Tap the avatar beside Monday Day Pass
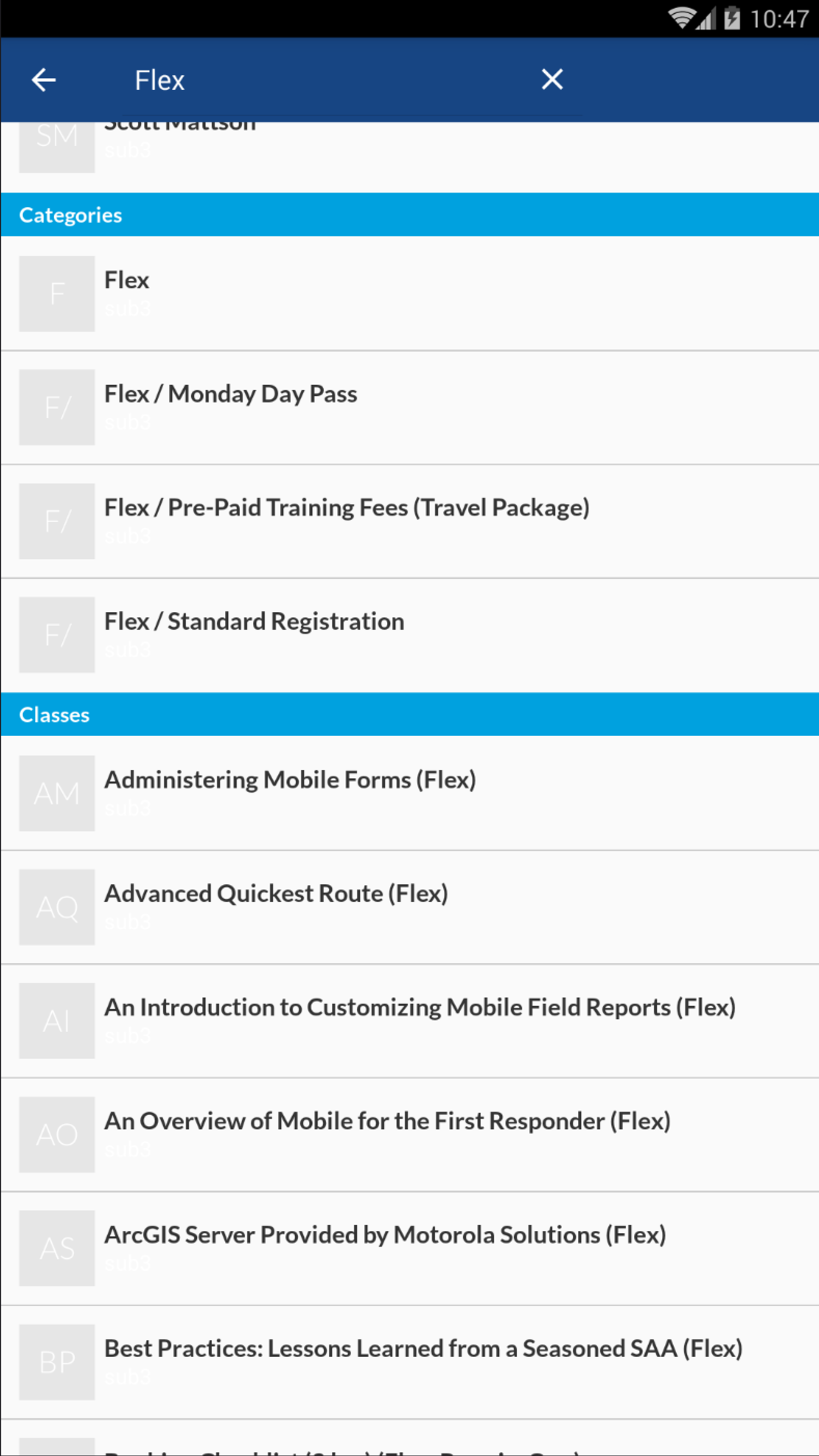 click(57, 408)
